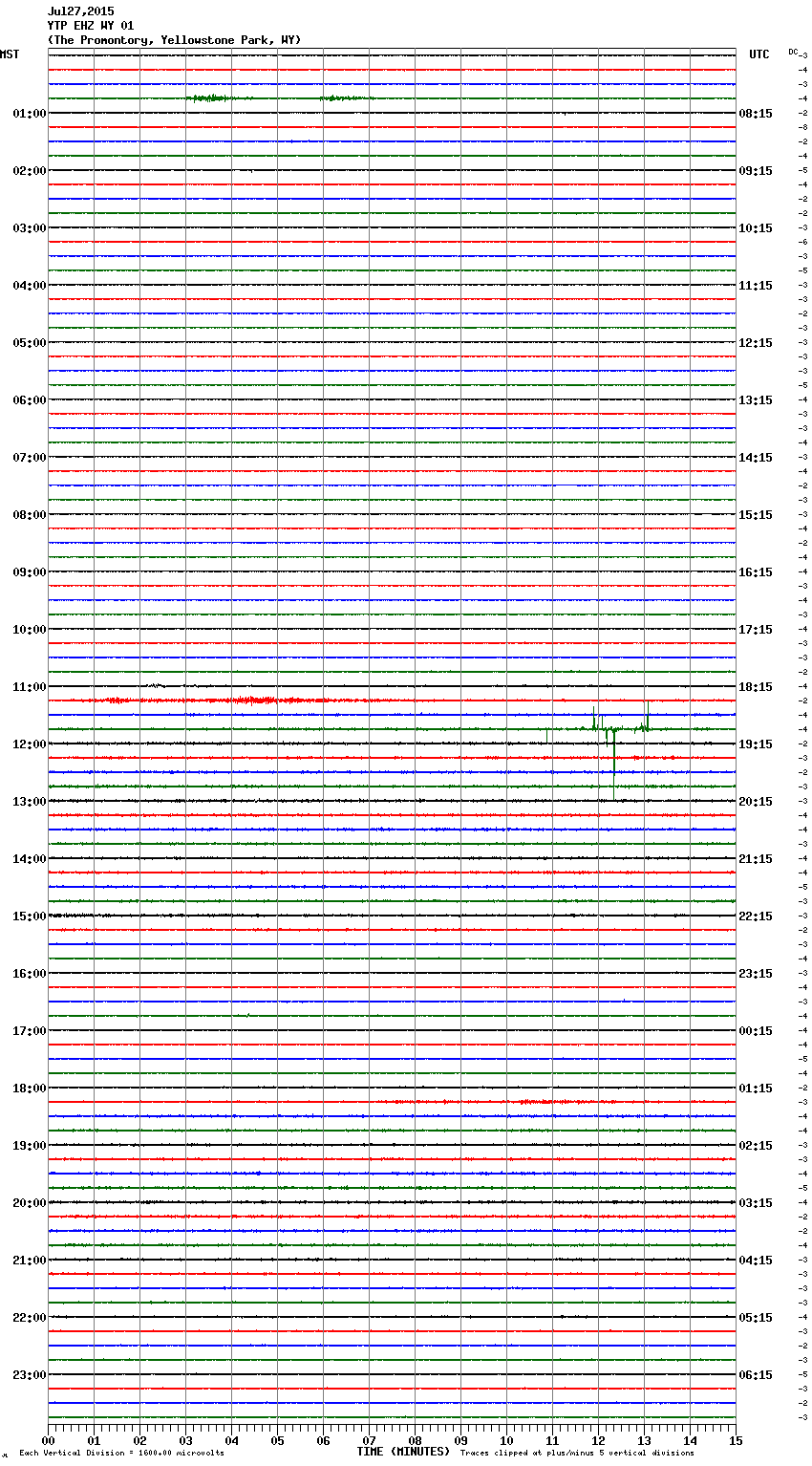
Task: Select the 04:00 MST time label
Action: point(30,286)
